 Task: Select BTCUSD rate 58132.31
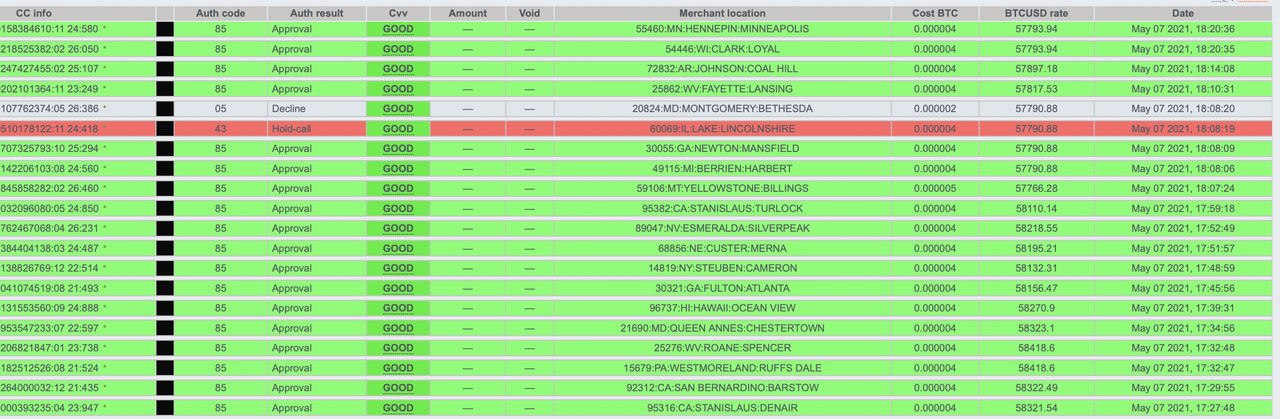tap(1036, 268)
